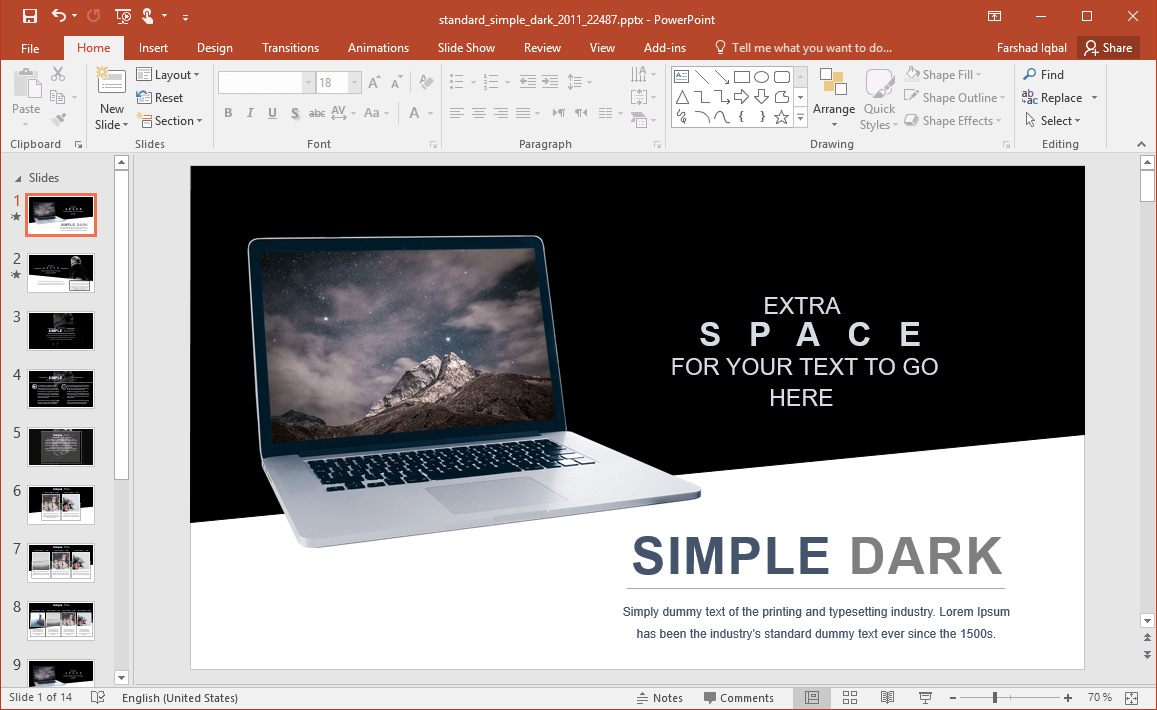The height and width of the screenshot is (710, 1157).
Task: Click Increase Font Size icon
Action: click(x=375, y=83)
